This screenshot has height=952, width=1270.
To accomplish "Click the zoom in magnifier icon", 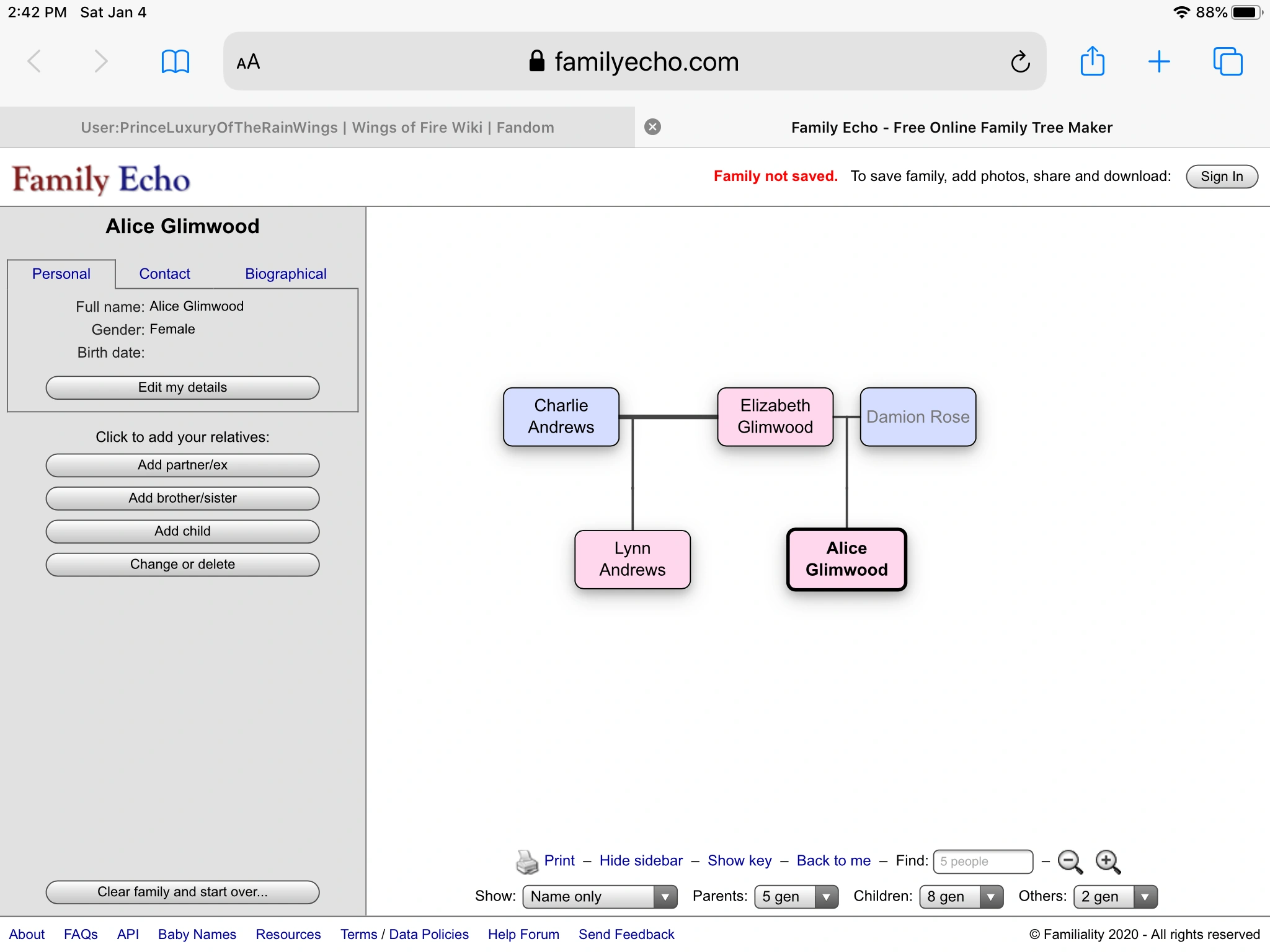I will click(1108, 862).
